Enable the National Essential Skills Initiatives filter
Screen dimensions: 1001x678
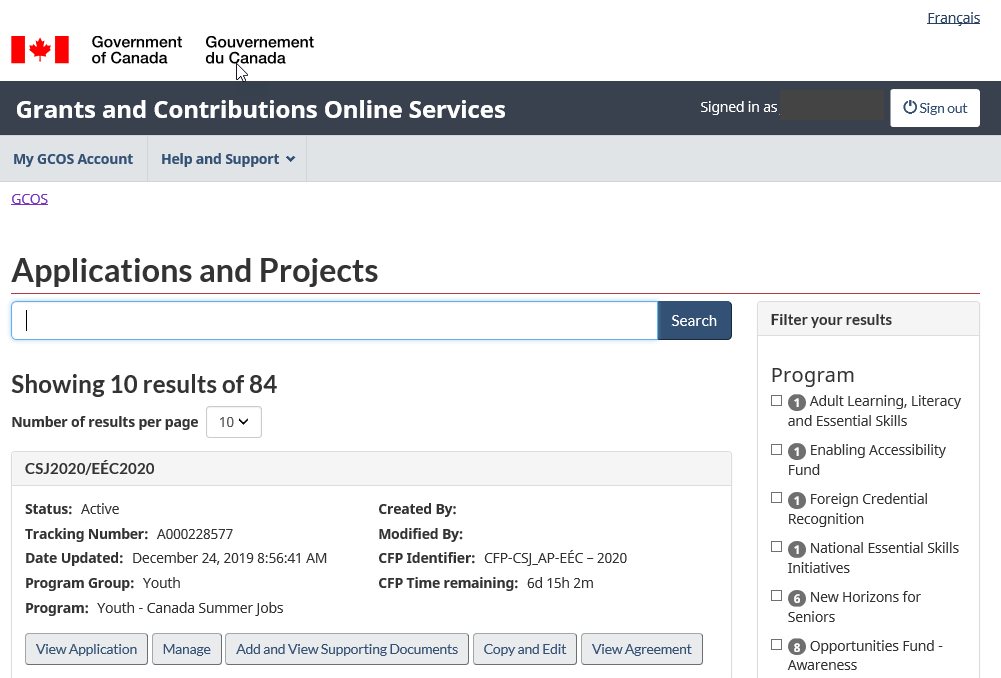point(777,548)
